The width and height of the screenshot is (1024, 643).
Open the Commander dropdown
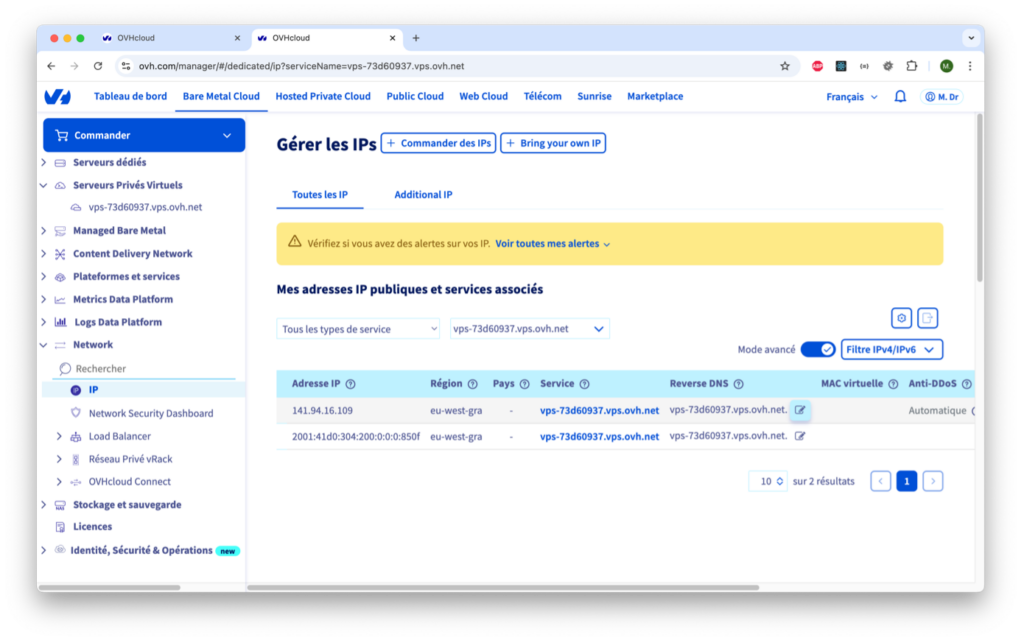144,135
